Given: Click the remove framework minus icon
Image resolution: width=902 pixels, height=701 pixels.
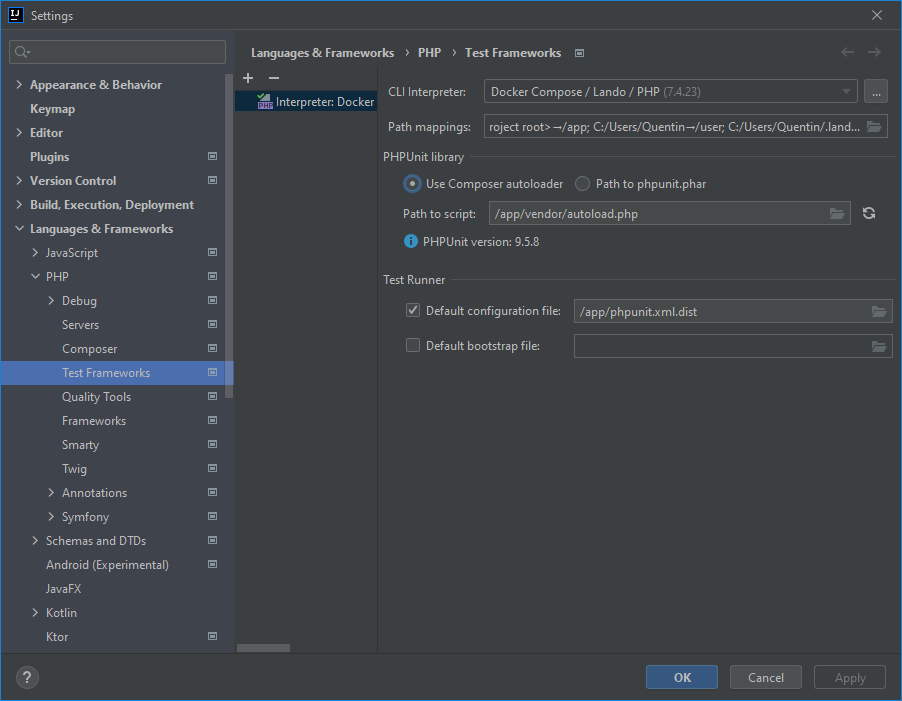Looking at the screenshot, I should 273,78.
